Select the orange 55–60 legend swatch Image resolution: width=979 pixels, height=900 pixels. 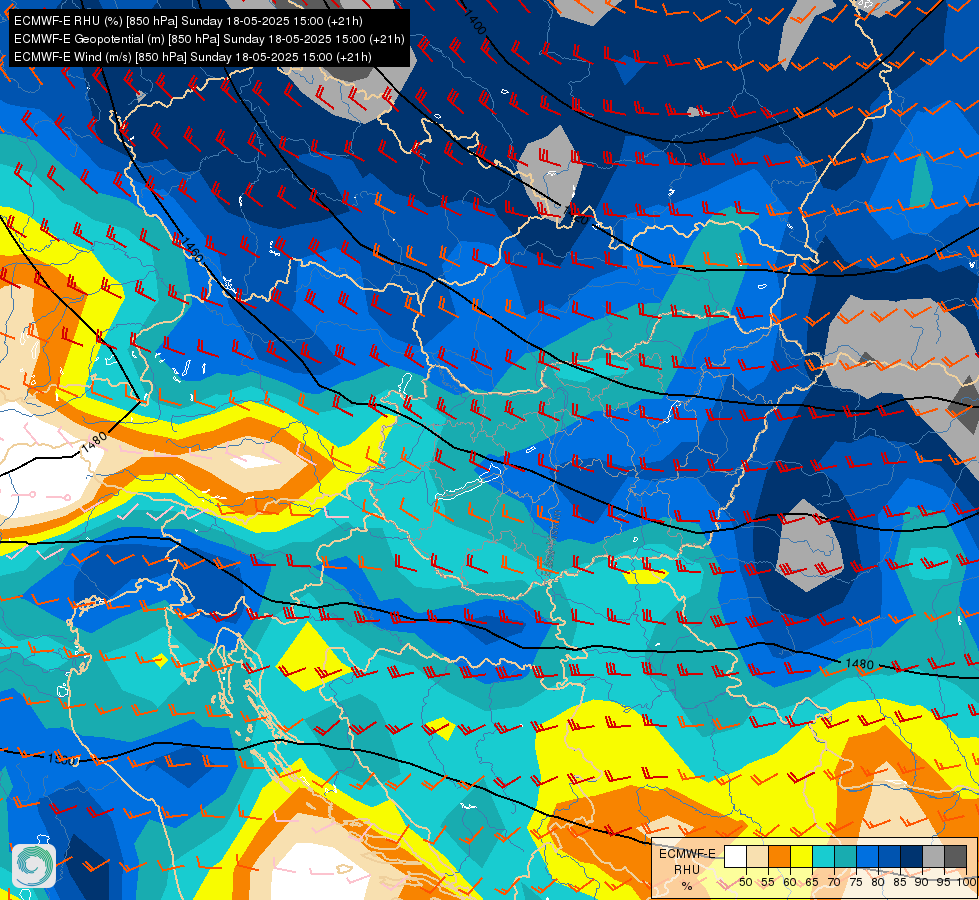click(x=779, y=856)
